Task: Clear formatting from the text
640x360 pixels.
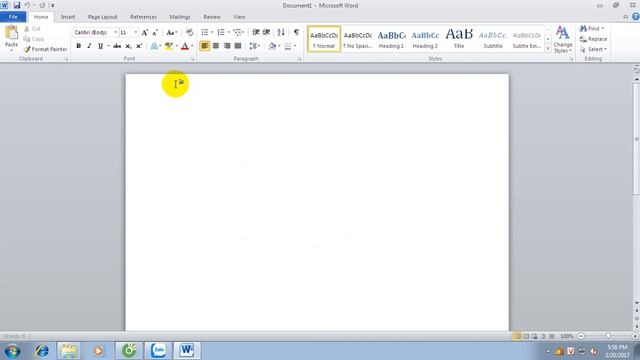Action: [189, 32]
